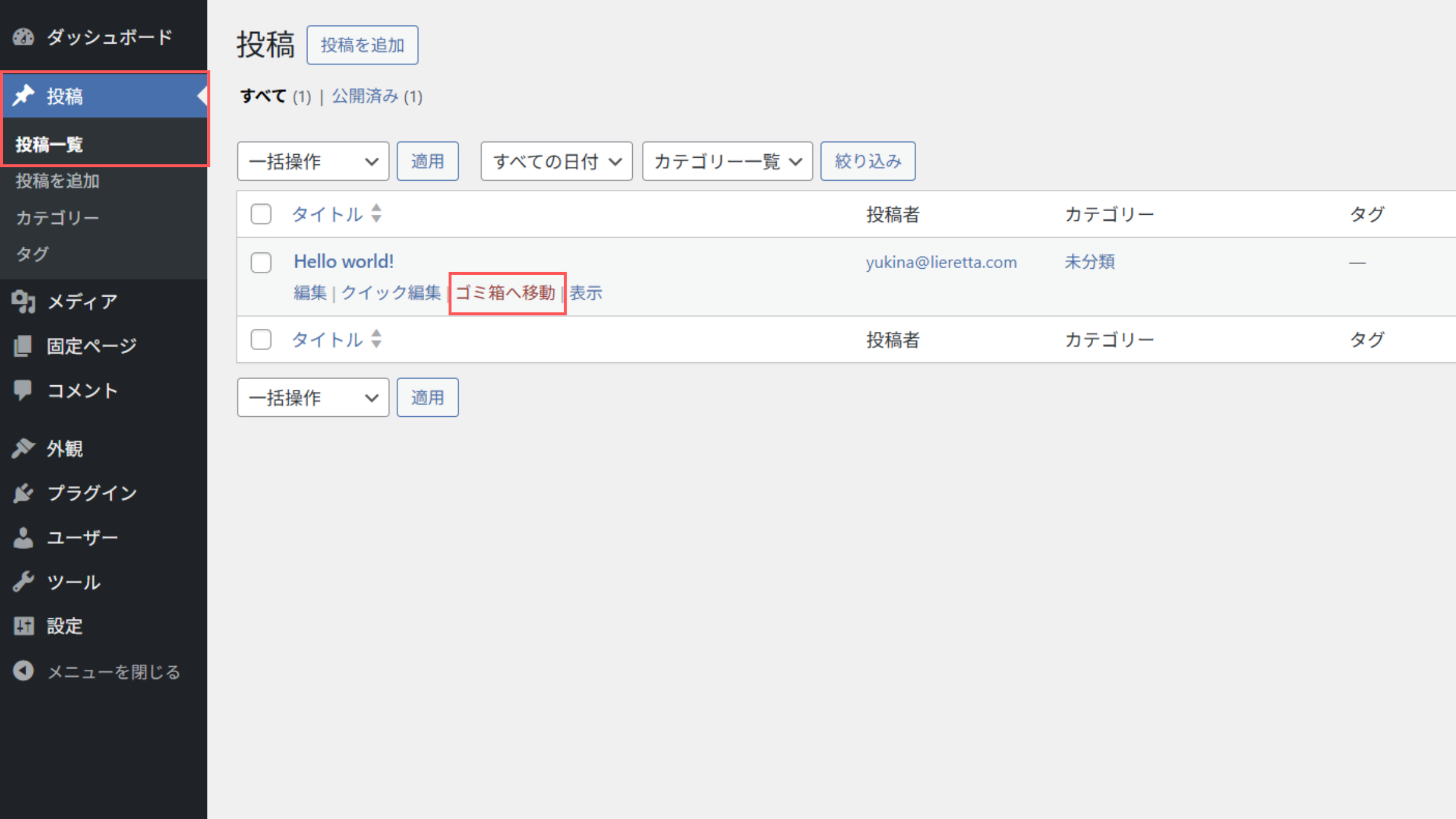This screenshot has height=819, width=1456.
Task: Expand the category list (カテゴリー一覧) dropdown
Action: point(727,161)
